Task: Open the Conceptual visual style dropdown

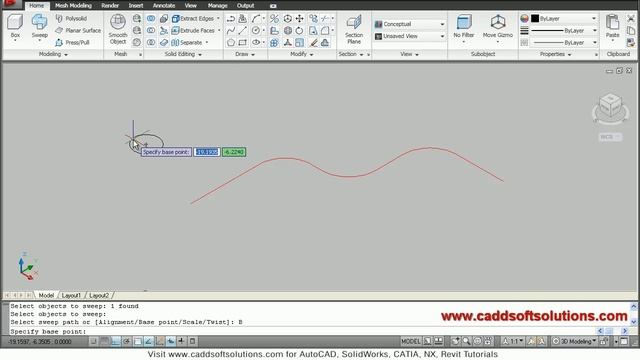Action: point(410,24)
